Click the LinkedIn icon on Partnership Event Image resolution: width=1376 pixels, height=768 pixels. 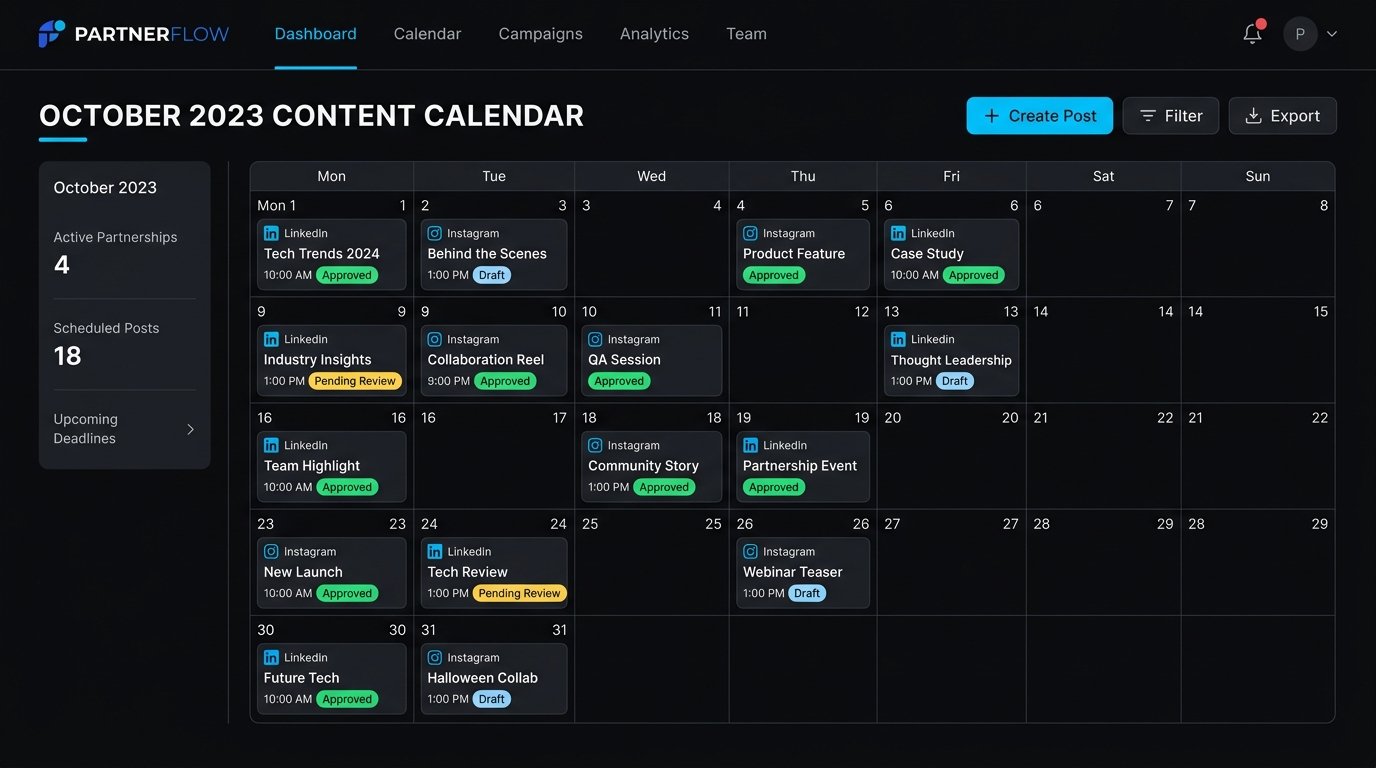point(750,445)
